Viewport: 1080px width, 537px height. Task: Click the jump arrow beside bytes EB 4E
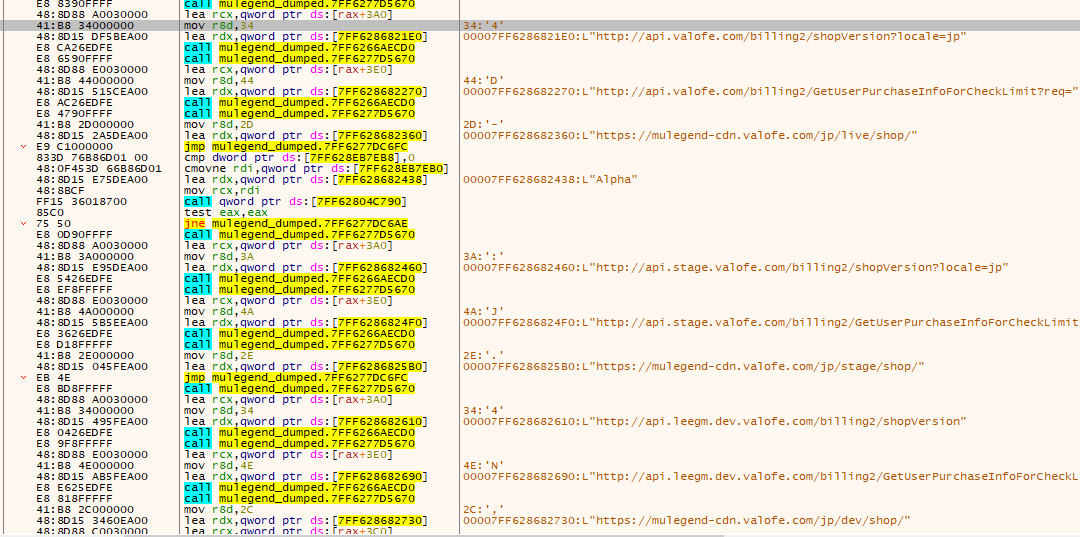(25, 378)
